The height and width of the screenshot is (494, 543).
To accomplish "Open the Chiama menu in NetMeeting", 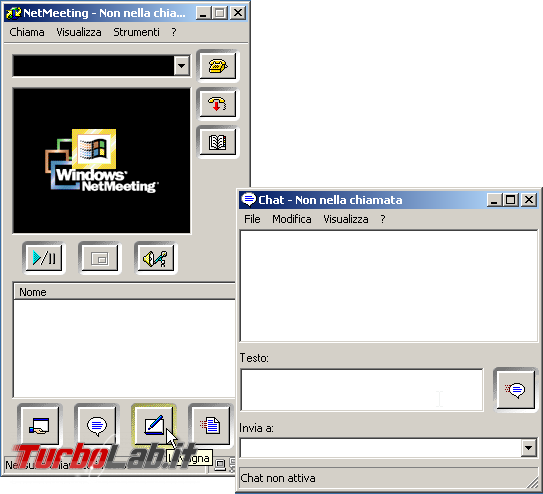I will [27, 32].
